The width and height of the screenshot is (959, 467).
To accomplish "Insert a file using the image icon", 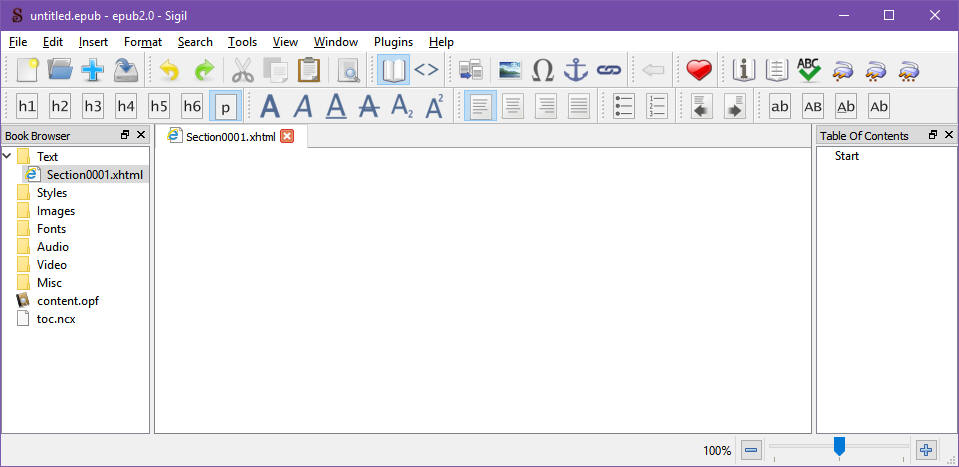I will pyautogui.click(x=509, y=70).
